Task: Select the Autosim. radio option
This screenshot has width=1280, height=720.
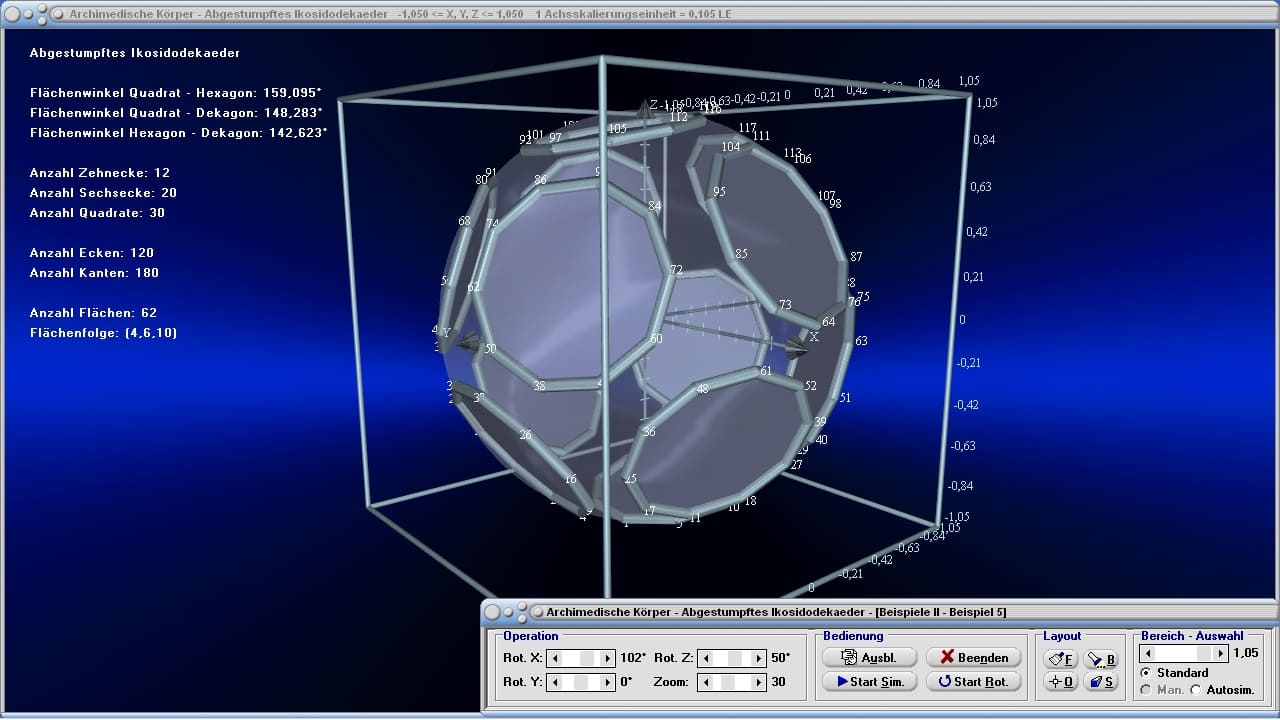Action: (1223, 690)
